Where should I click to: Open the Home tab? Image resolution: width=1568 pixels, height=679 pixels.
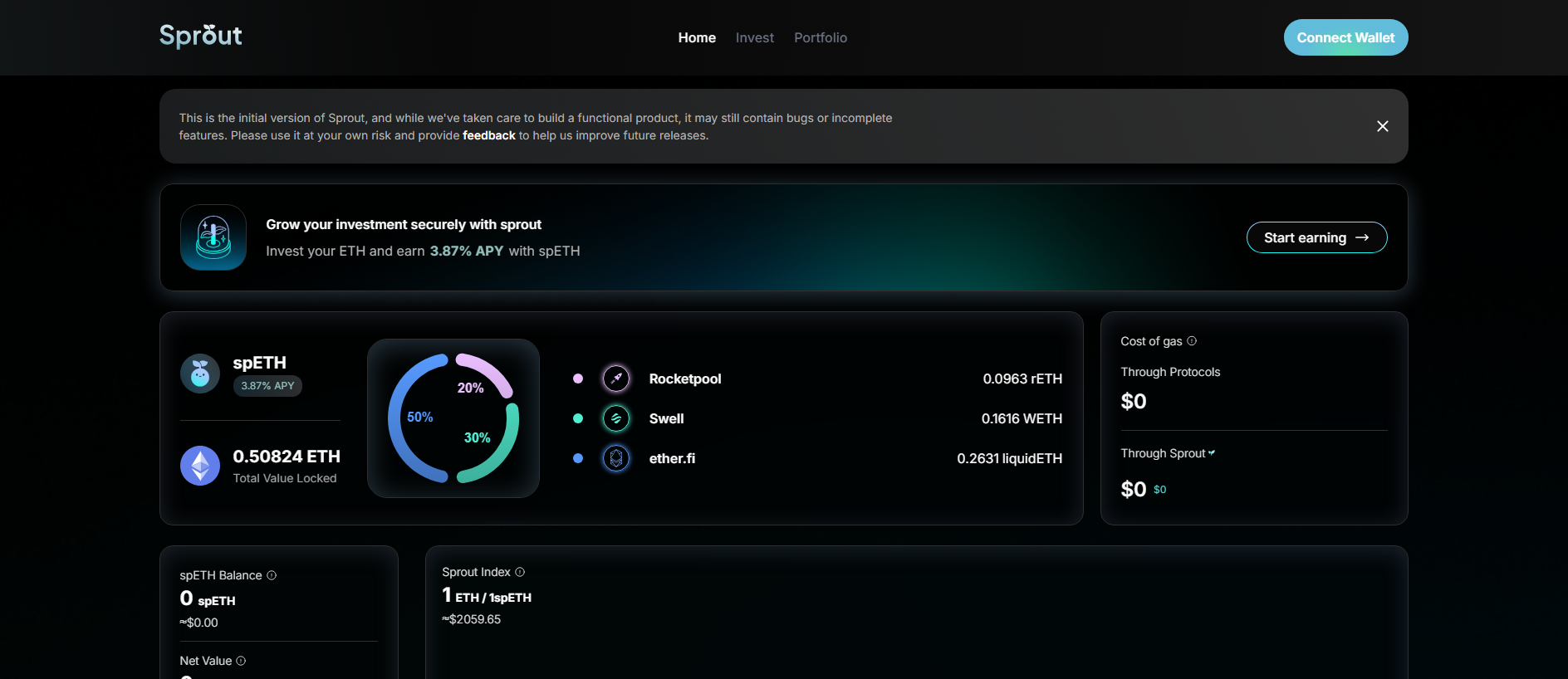(x=697, y=37)
